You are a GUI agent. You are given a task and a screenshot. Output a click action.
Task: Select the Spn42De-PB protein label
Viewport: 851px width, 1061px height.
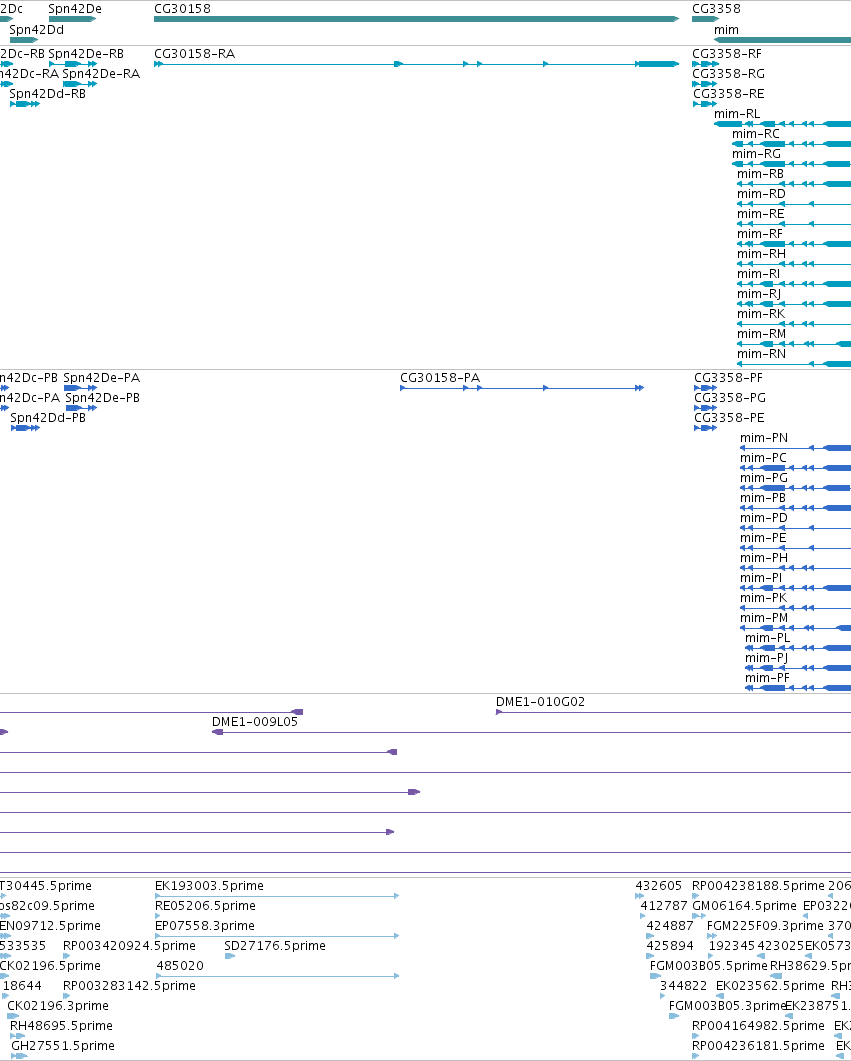[103, 397]
